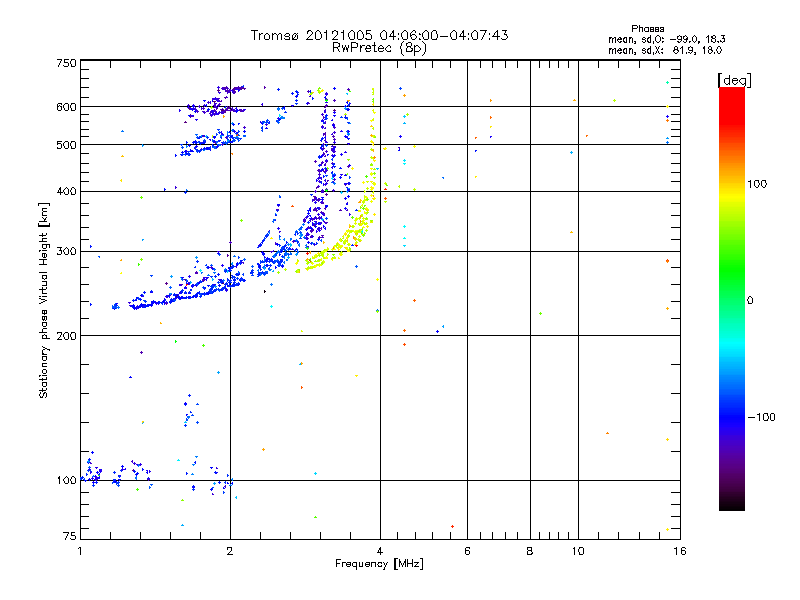Click the plot title 'Tromsø 20121005 04:06:00-04:07:43'

tap(379, 35)
